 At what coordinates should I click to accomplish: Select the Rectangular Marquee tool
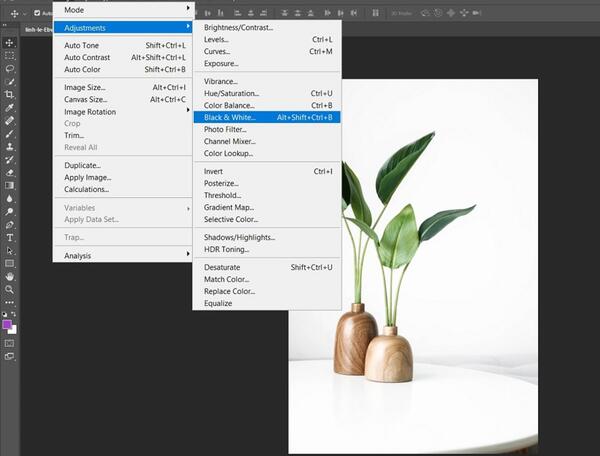pos(10,55)
